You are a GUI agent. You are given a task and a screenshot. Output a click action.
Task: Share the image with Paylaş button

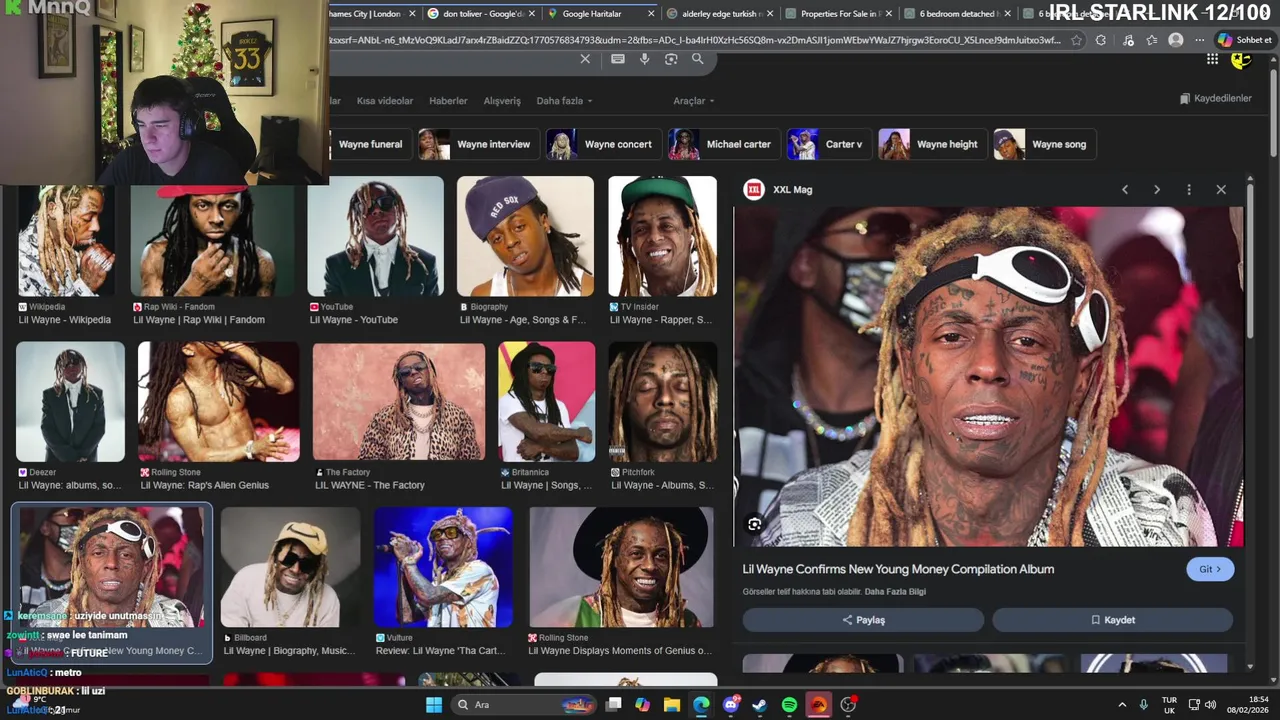coord(863,620)
